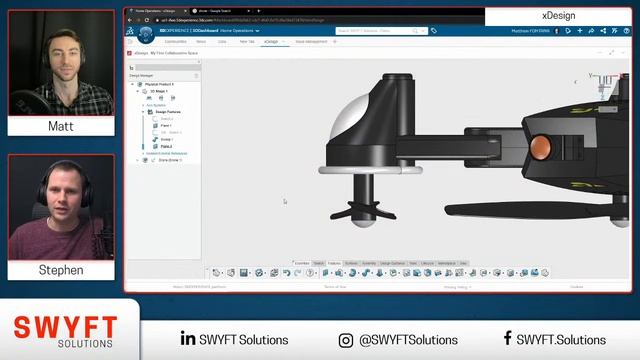Collapse the Physical Product tree node
The height and width of the screenshot is (360, 640).
point(132,84)
